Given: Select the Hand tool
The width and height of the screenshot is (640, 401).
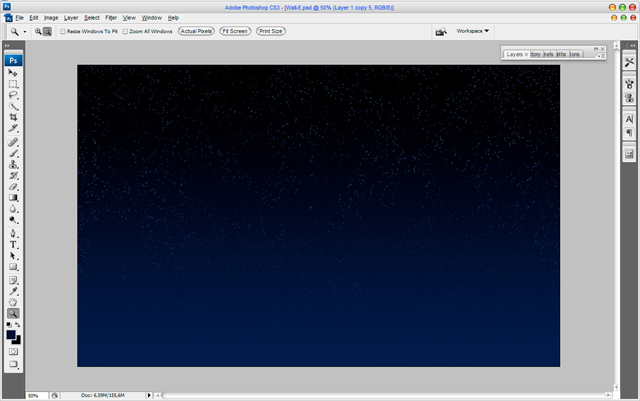Looking at the screenshot, I should (13, 302).
